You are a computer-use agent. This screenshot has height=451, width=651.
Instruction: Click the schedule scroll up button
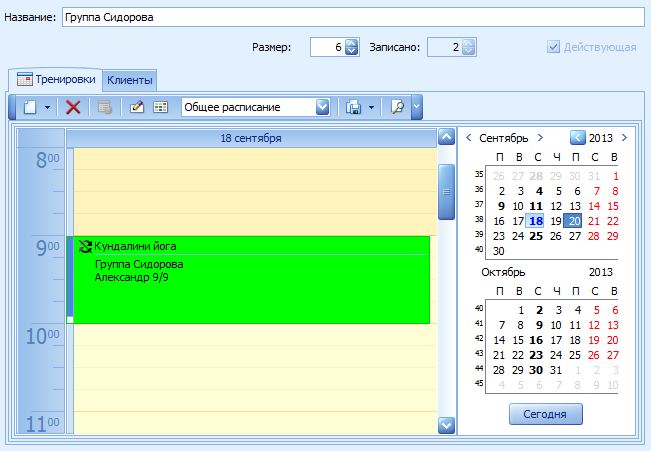446,137
